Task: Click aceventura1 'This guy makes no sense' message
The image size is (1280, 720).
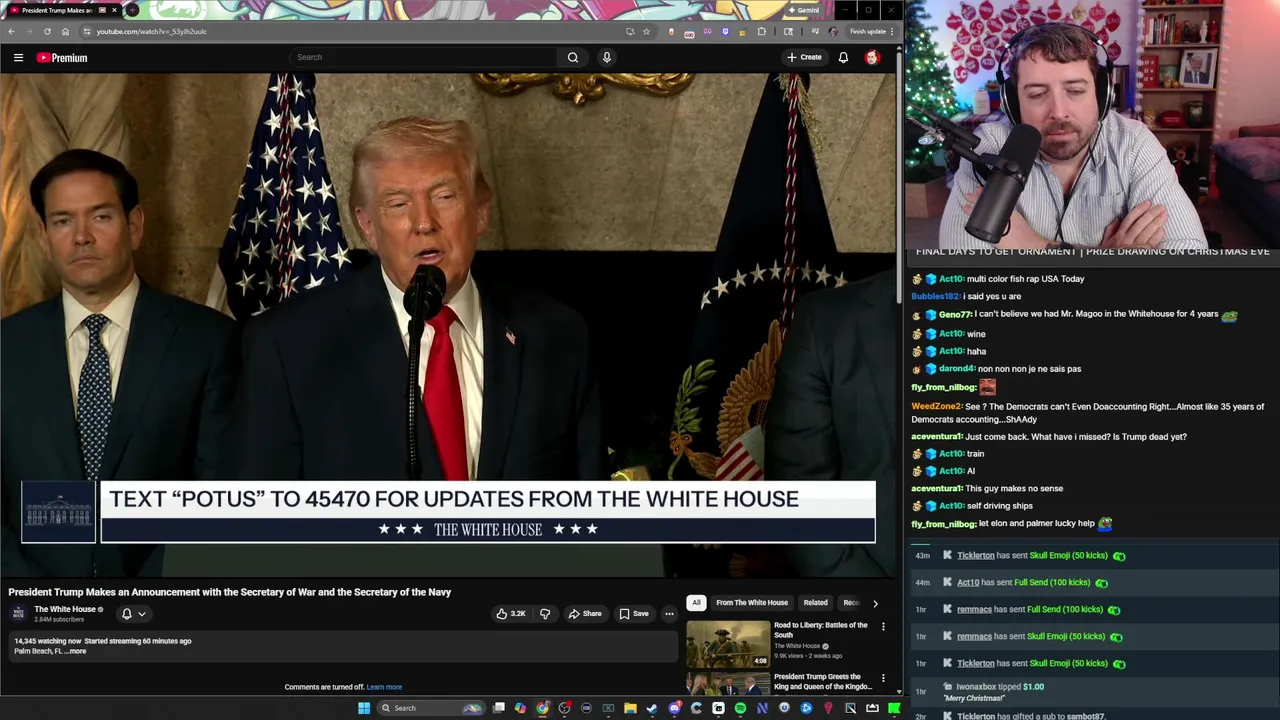Action: point(1014,489)
